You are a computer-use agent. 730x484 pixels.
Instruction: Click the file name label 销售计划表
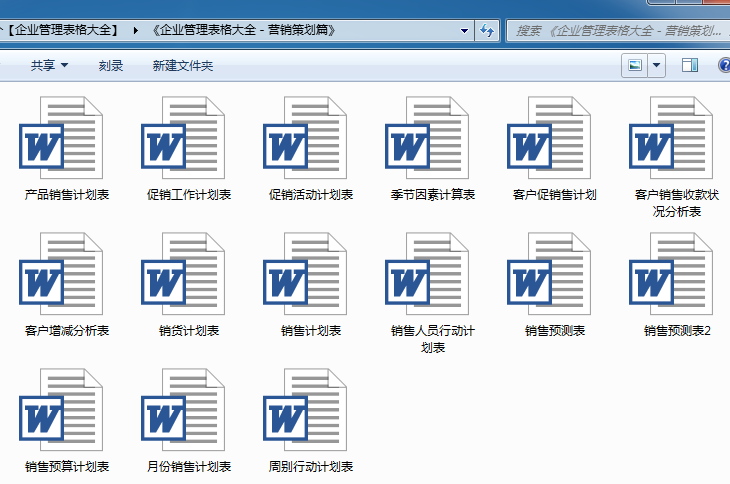pyautogui.click(x=311, y=330)
